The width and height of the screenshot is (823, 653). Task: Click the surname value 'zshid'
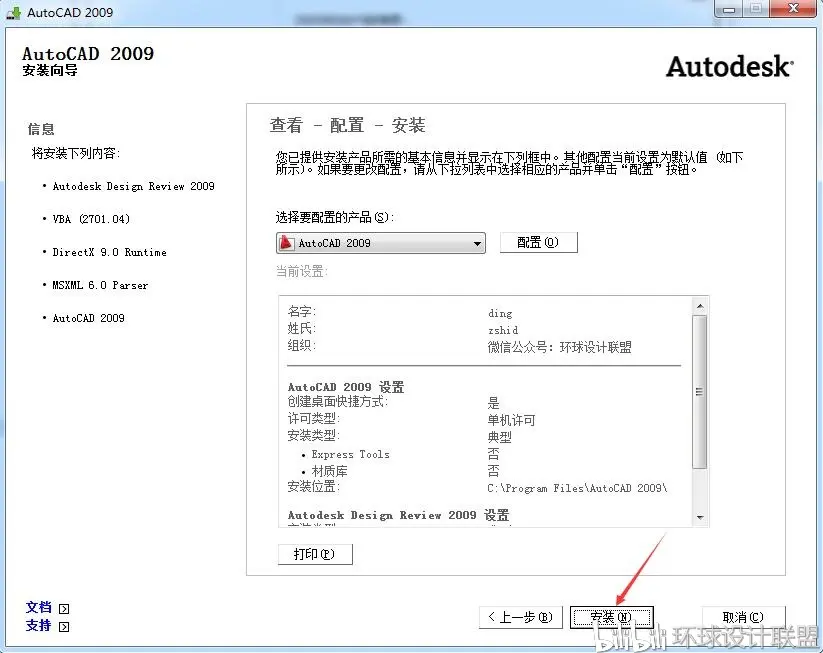[503, 330]
